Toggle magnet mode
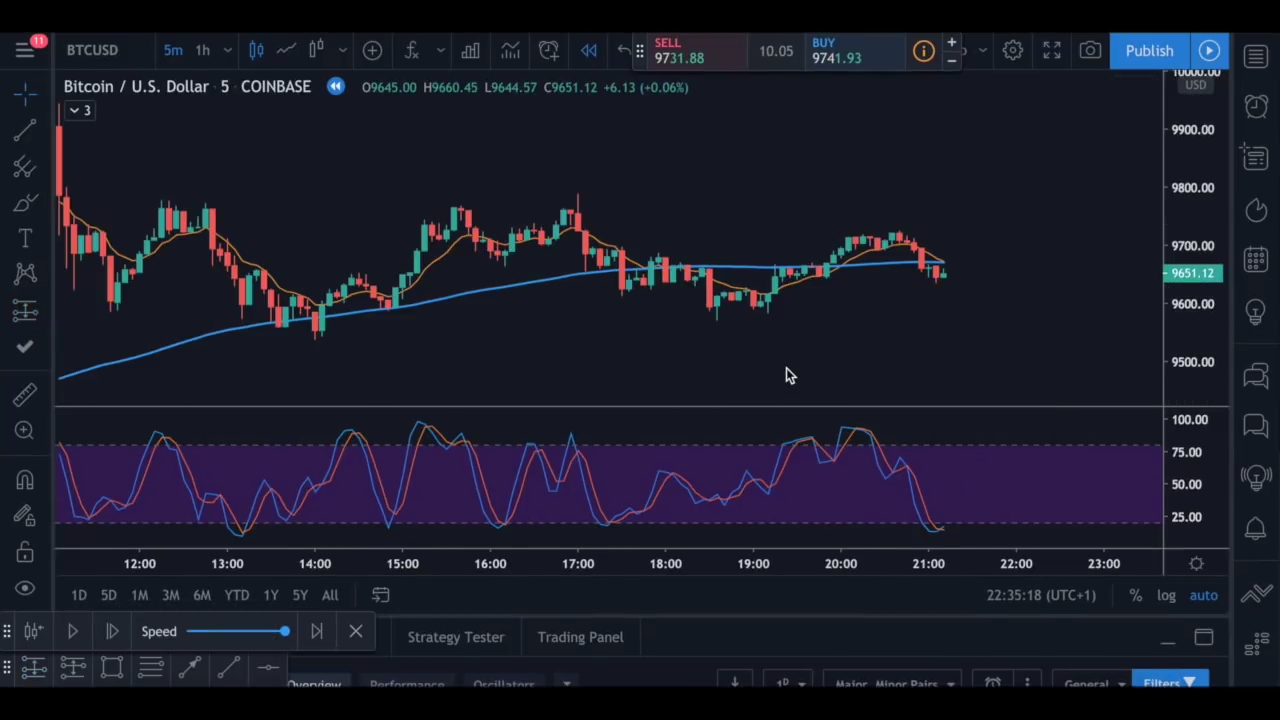 [x=25, y=480]
